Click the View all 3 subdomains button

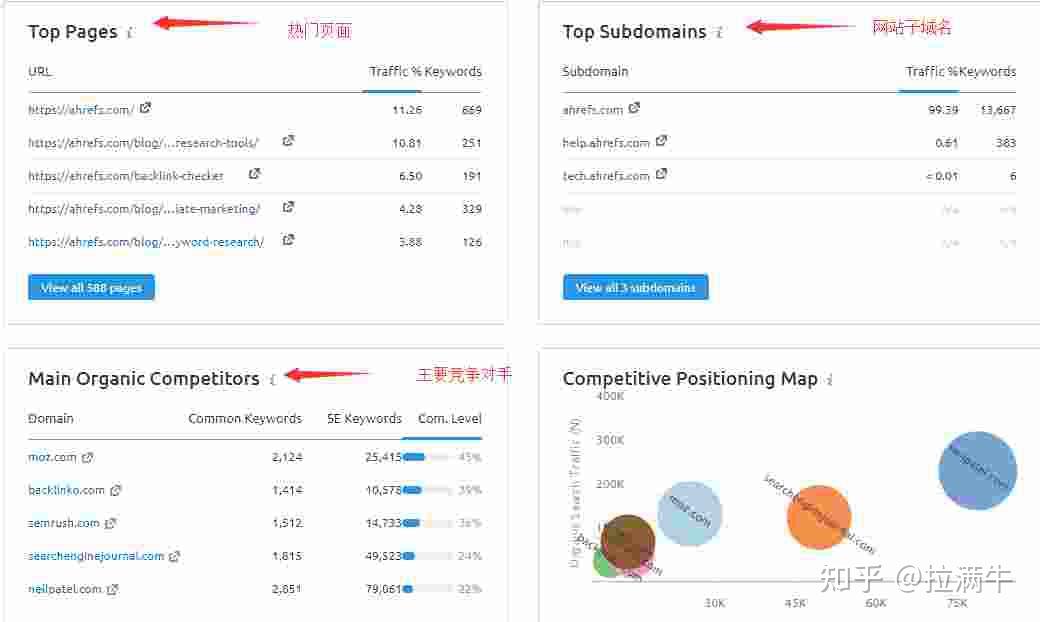click(x=636, y=287)
